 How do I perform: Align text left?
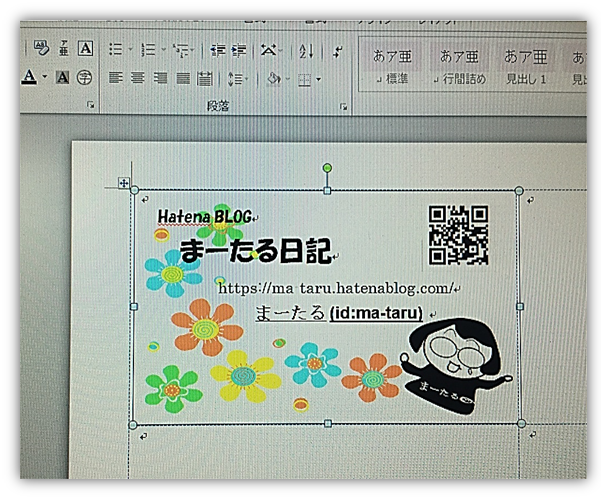[116, 78]
